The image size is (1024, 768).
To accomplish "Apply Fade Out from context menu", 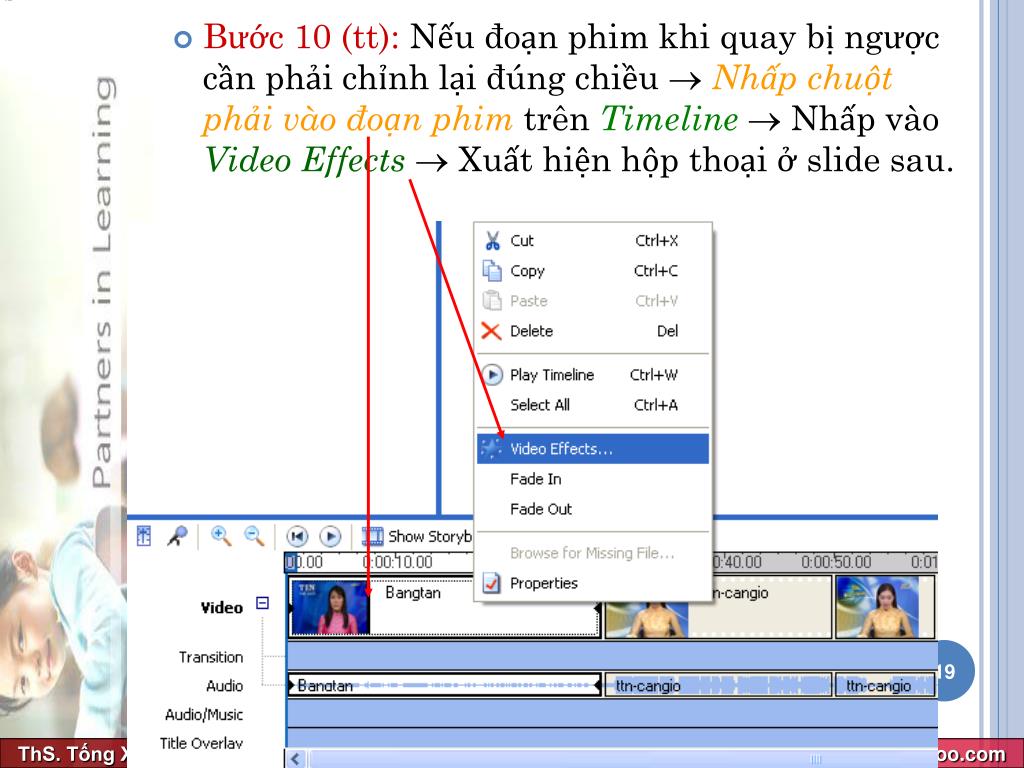I will [x=593, y=509].
